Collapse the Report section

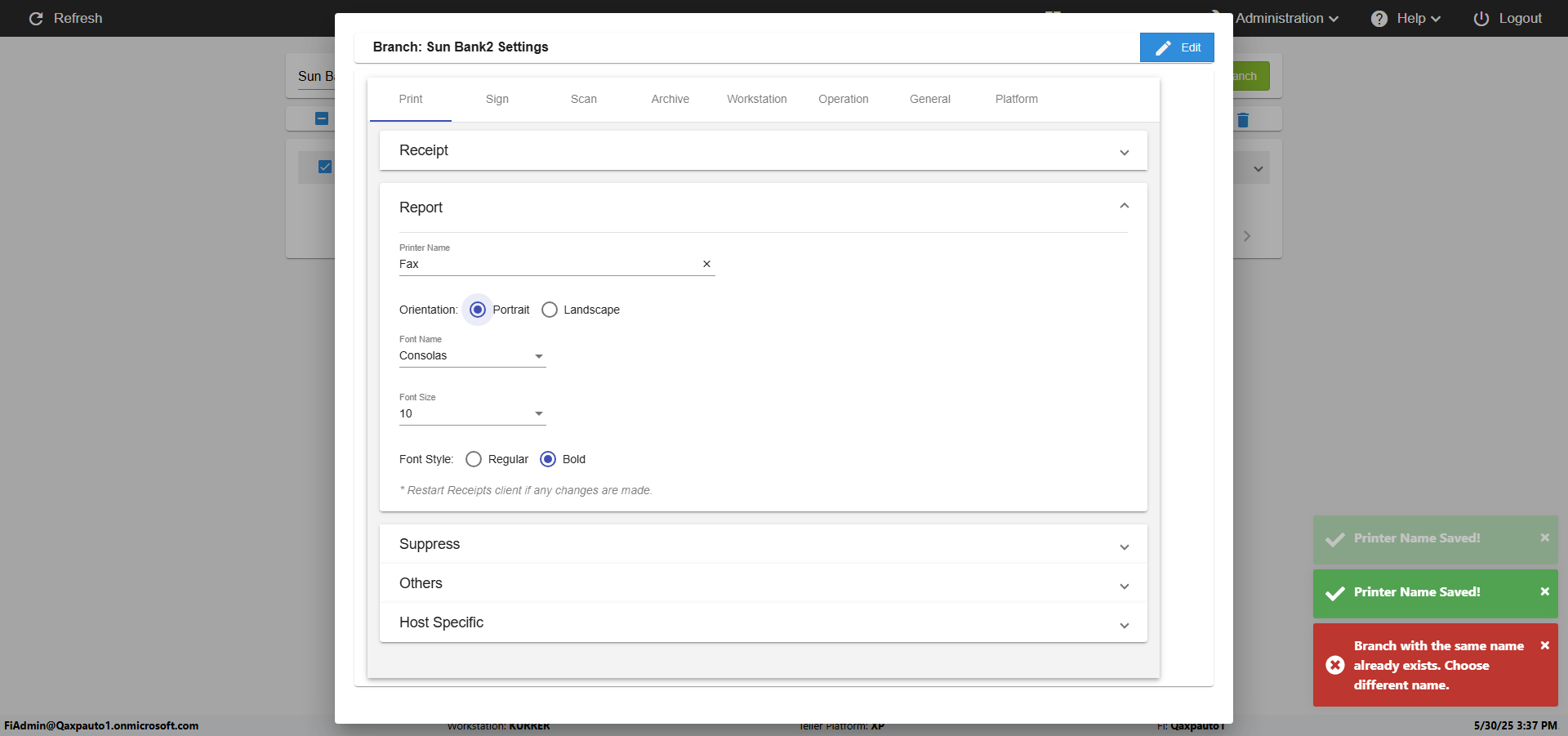1124,207
